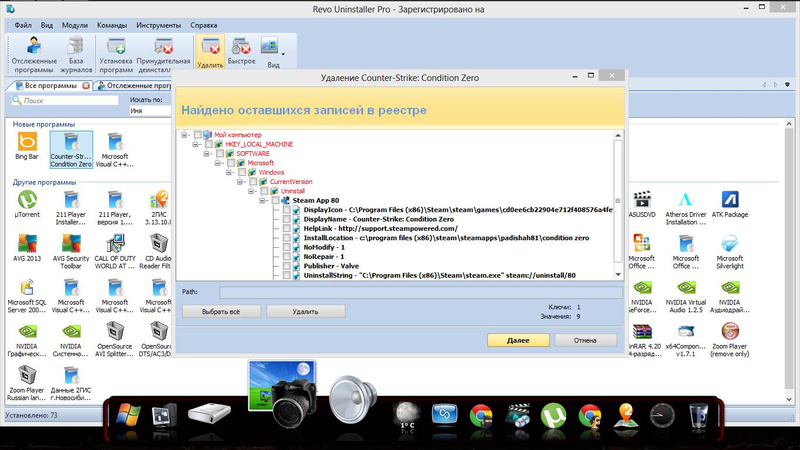Click the Выбрать всё (Select all) button
Image resolution: width=800 pixels, height=450 pixels.
coord(219,312)
